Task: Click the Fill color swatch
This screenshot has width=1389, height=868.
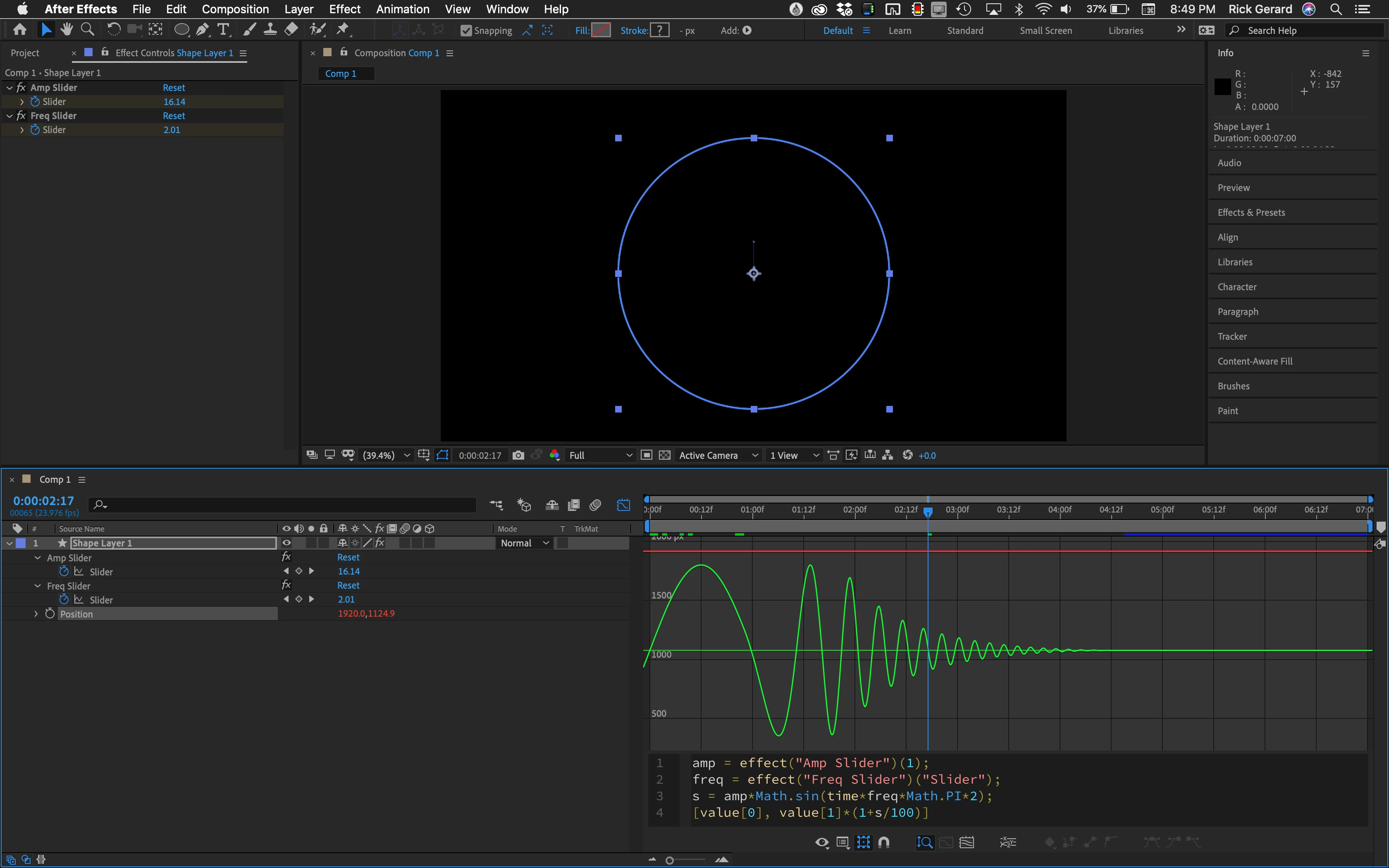Action: tap(600, 31)
